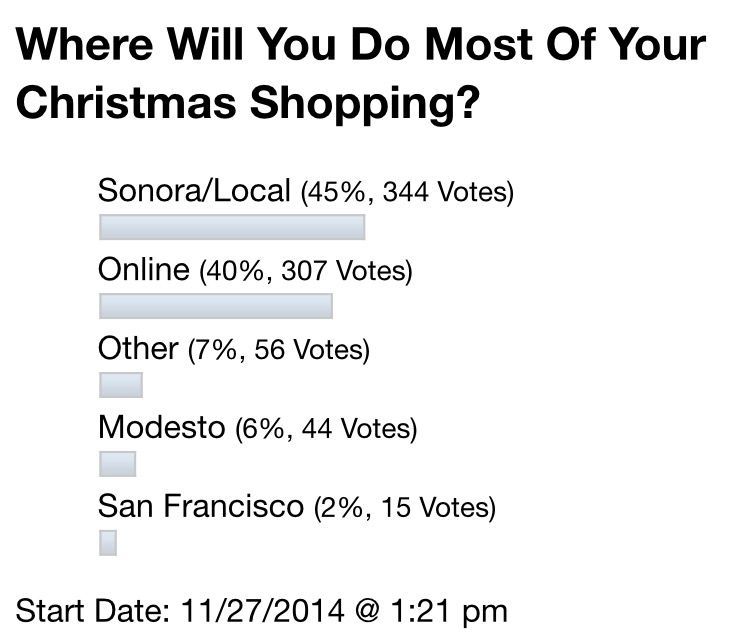This screenshot has height=640, width=750.
Task: Click the '6%, 44 Votes' result text
Action: pyautogui.click(x=325, y=430)
